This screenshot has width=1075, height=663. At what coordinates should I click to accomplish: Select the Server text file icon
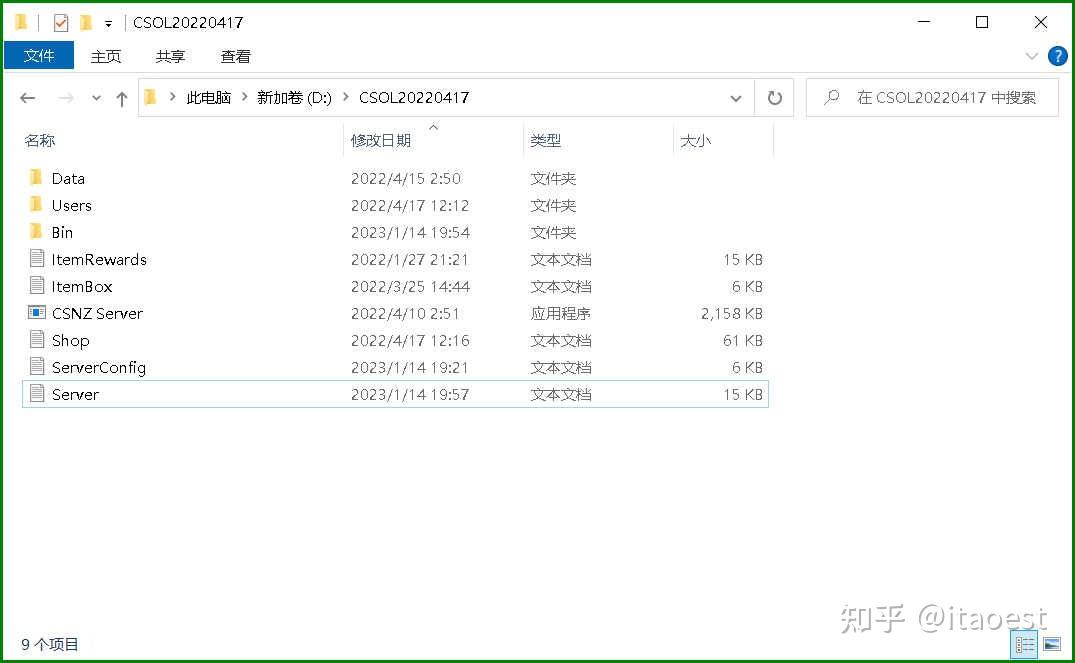coord(37,394)
